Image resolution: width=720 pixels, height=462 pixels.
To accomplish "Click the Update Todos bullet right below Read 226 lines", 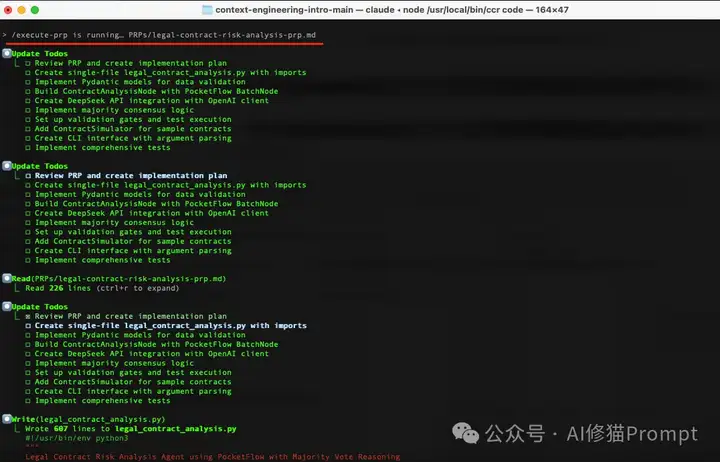I will click(x=7, y=306).
